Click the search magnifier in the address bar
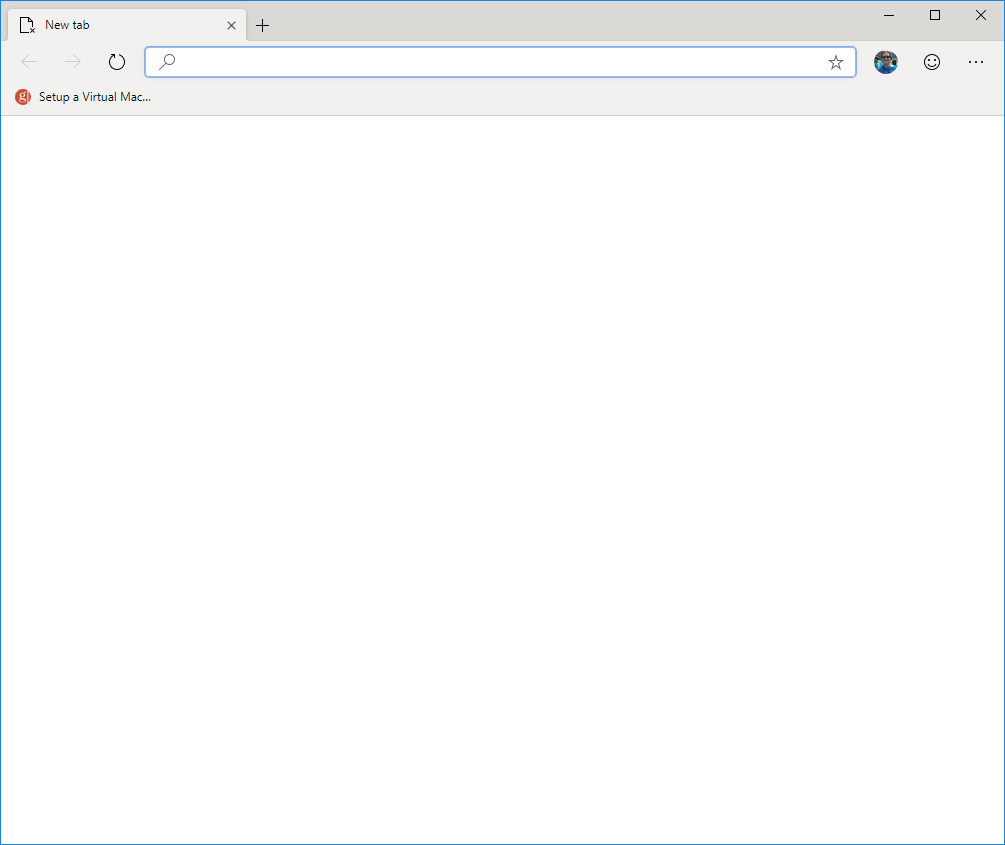This screenshot has height=845, width=1005. (x=166, y=61)
